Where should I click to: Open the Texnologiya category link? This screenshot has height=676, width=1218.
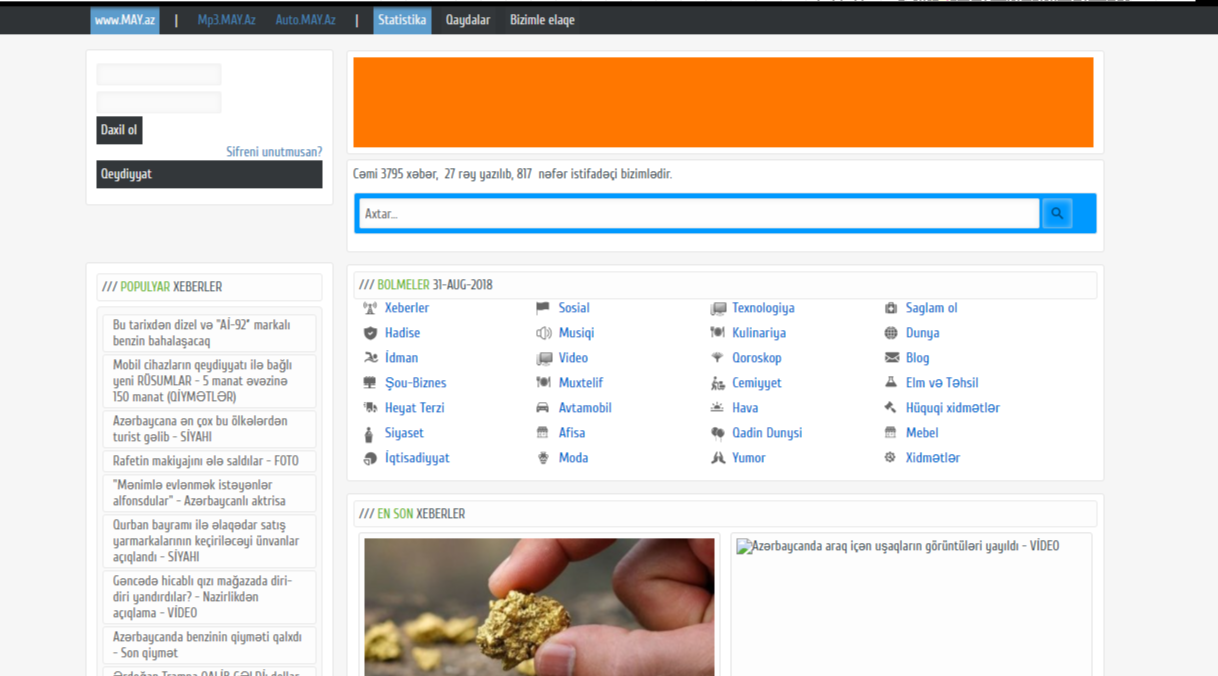763,308
